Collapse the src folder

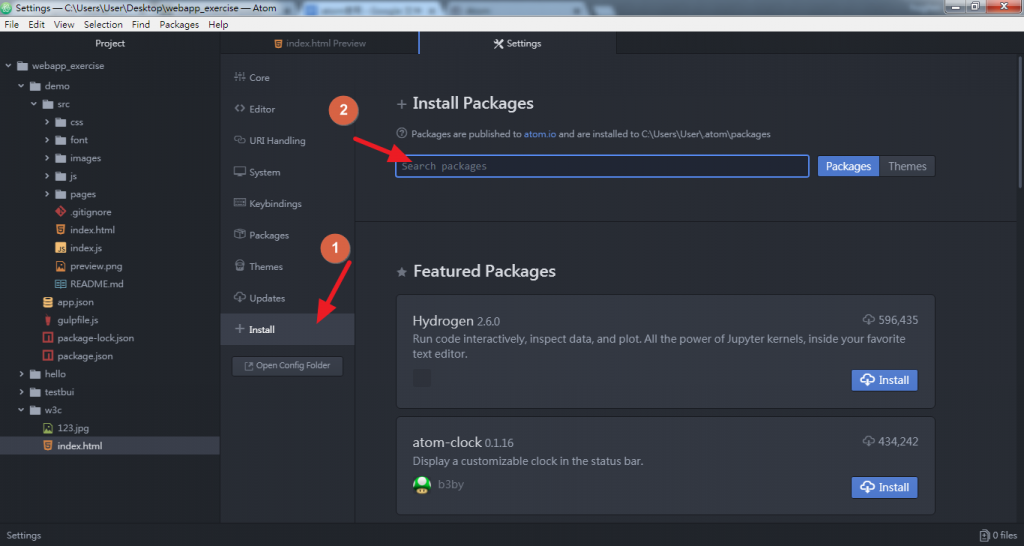tap(34, 104)
